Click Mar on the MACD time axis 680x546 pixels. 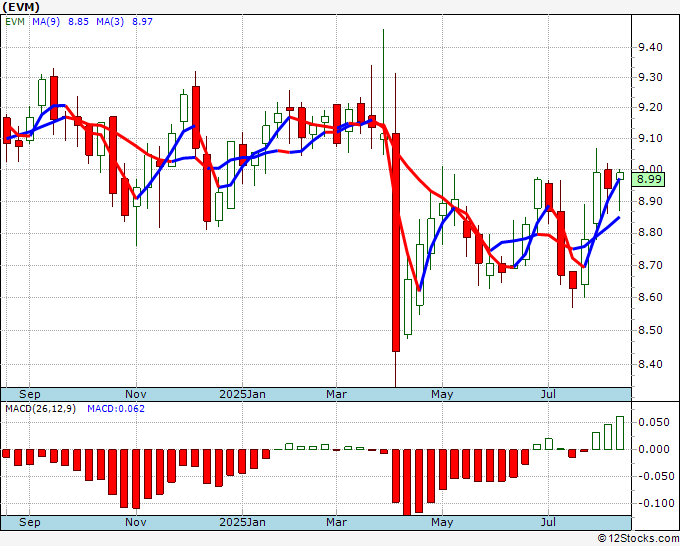[337, 522]
